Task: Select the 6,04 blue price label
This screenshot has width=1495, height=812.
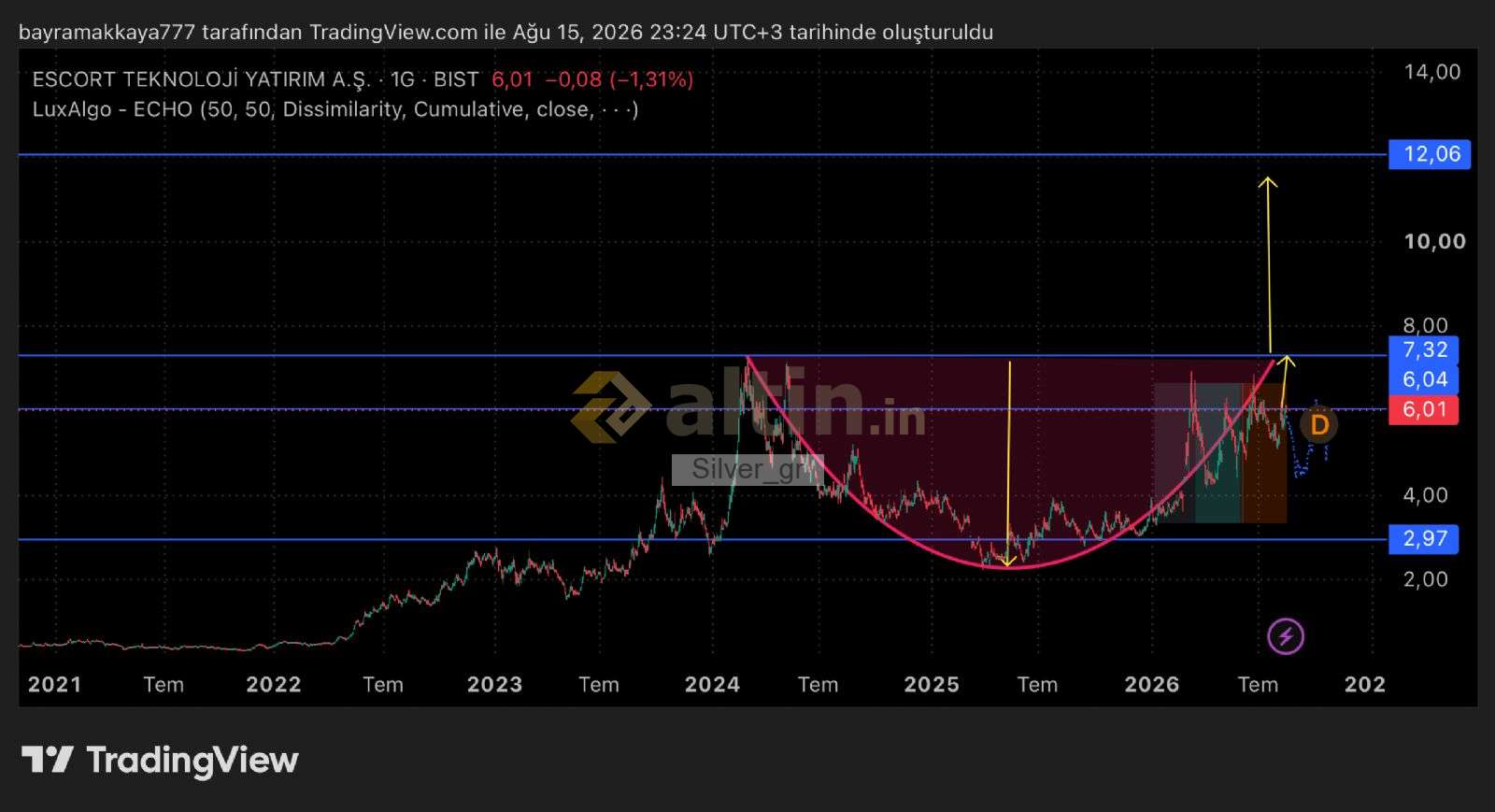Action: 1423,379
